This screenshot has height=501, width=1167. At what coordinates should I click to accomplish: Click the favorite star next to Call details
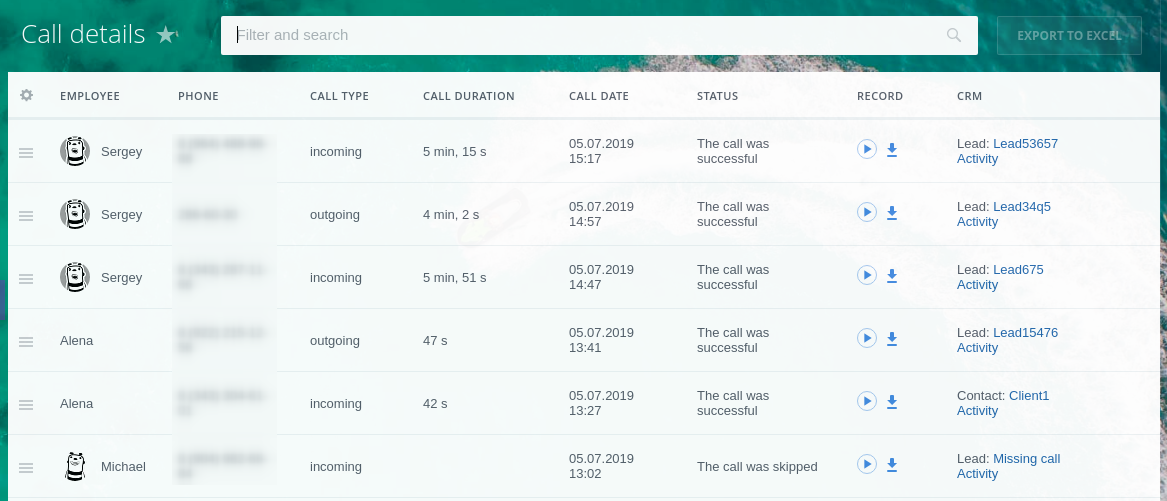point(166,34)
